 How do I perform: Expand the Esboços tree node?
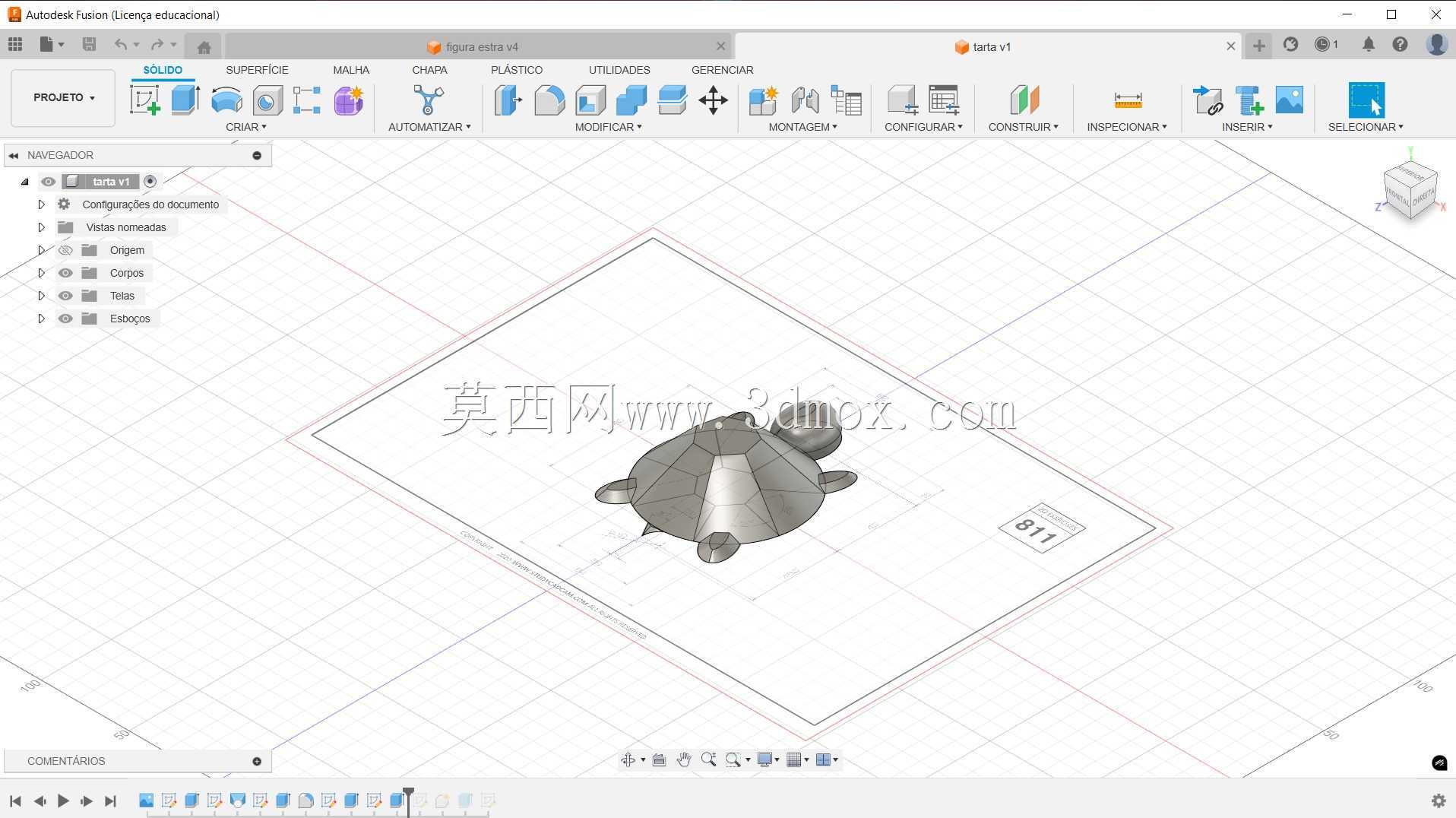[41, 319]
